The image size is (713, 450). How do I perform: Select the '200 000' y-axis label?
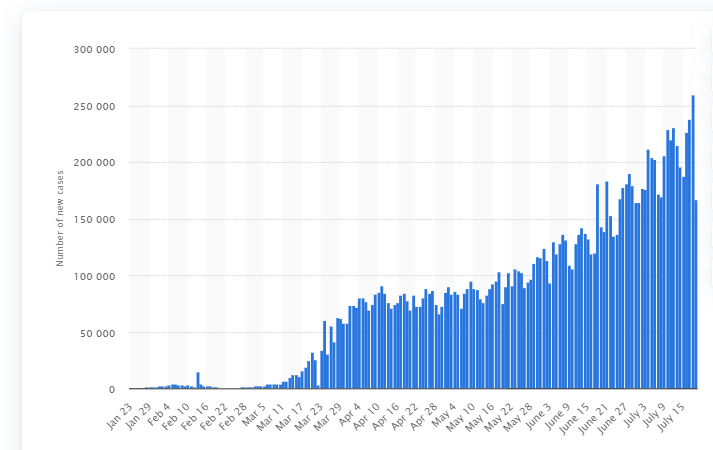[x=95, y=163]
